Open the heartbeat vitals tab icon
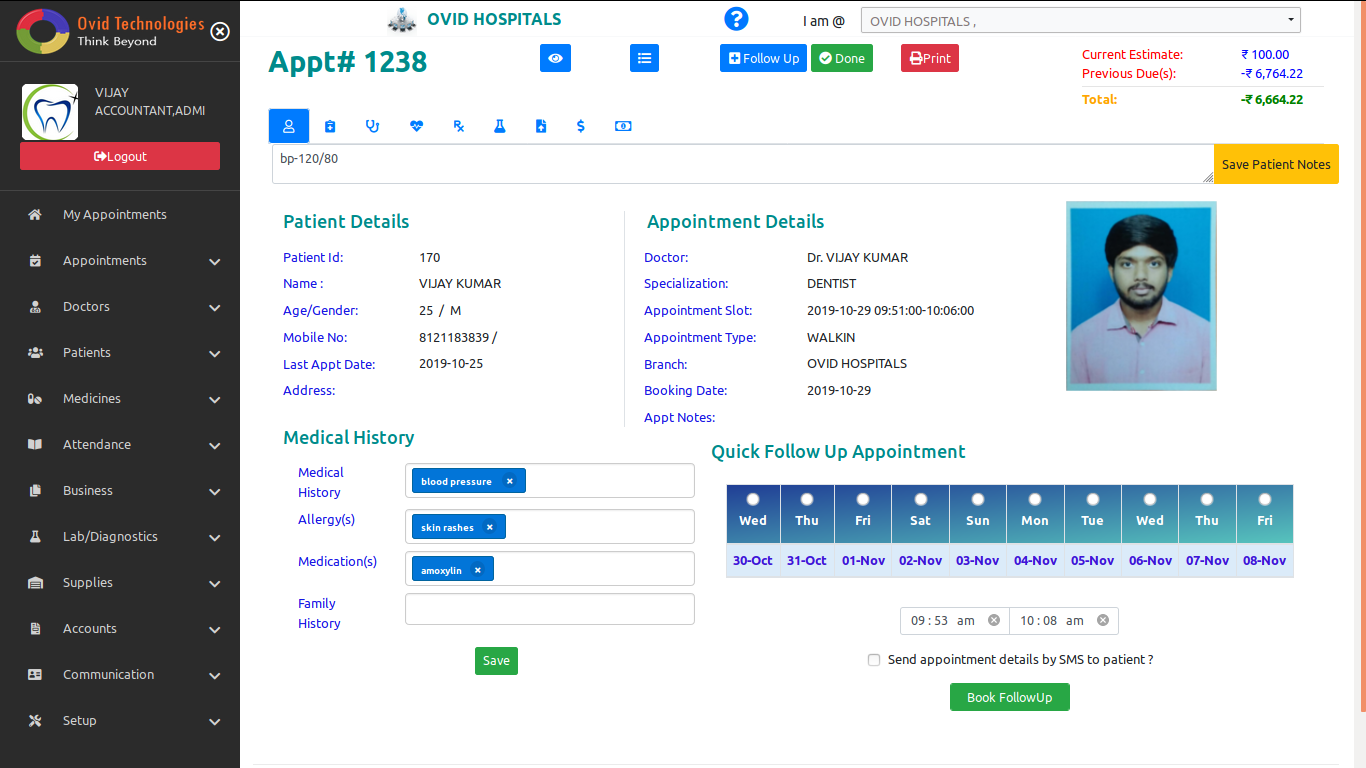 [x=417, y=126]
